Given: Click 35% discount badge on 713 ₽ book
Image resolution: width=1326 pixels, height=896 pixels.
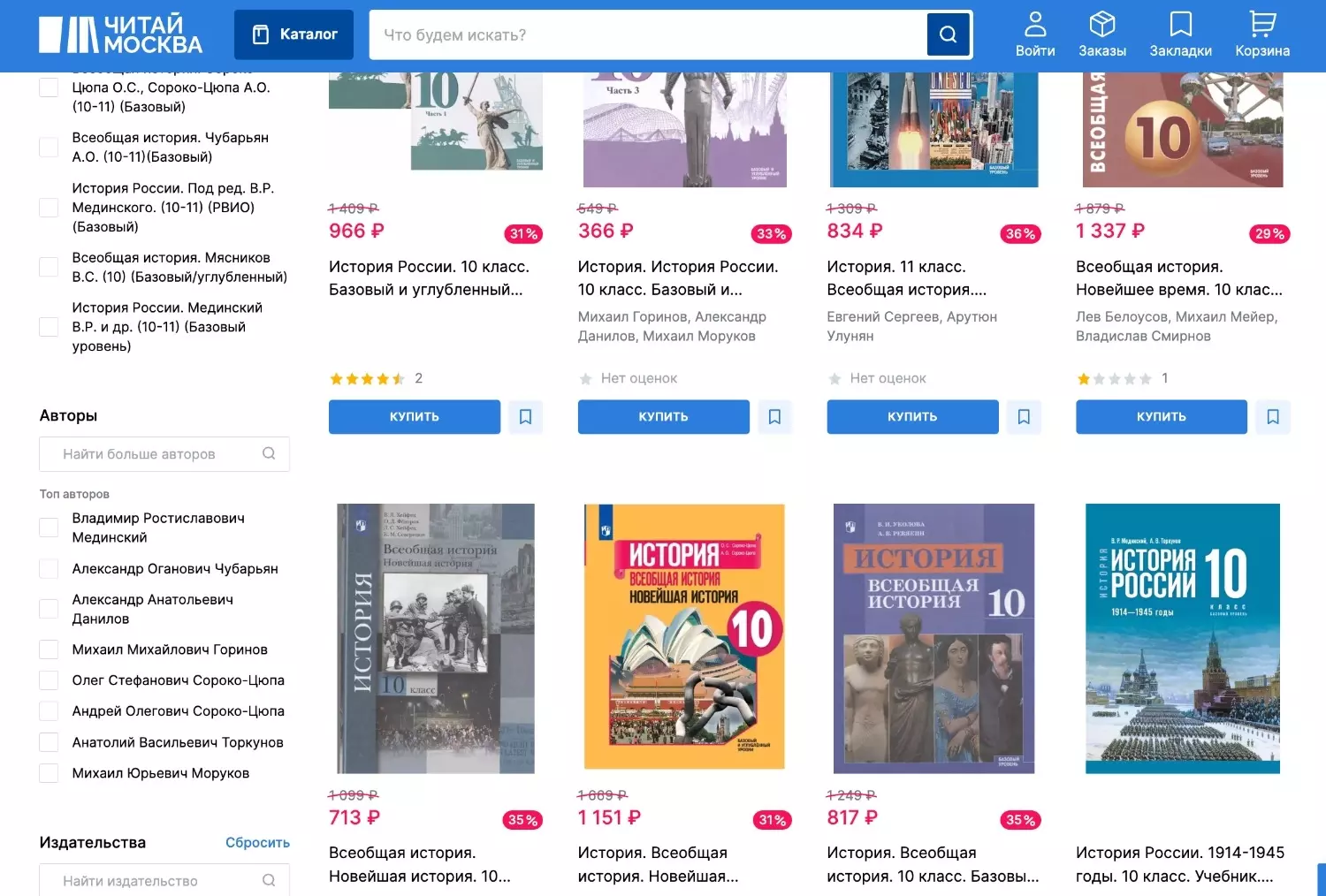Looking at the screenshot, I should (x=523, y=820).
